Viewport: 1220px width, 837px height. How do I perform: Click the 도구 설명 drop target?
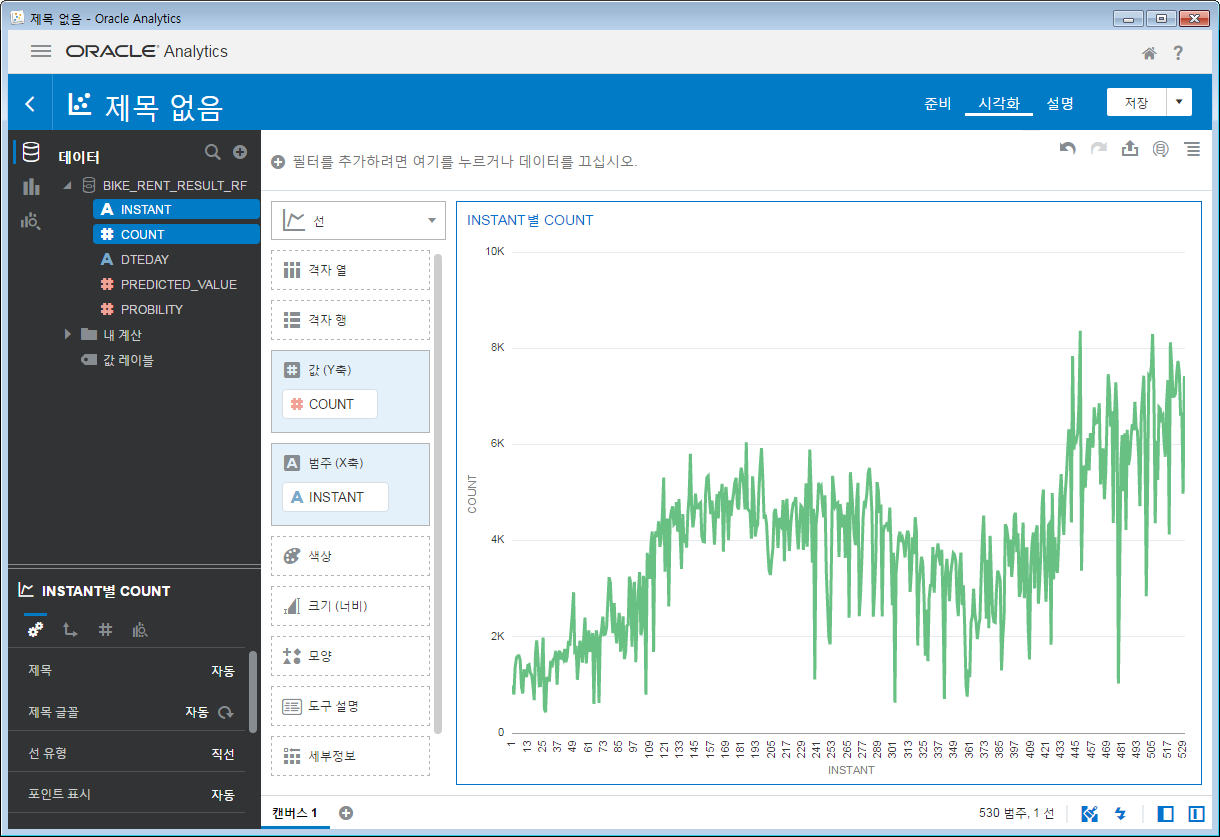point(350,706)
